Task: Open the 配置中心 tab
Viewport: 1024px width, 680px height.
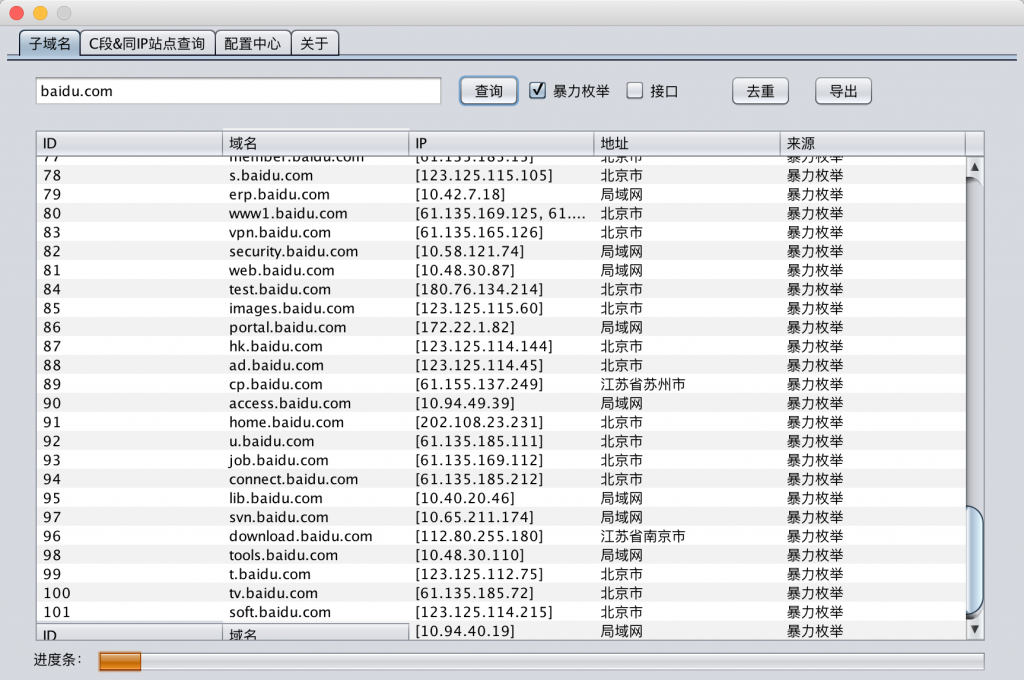Action: click(253, 43)
